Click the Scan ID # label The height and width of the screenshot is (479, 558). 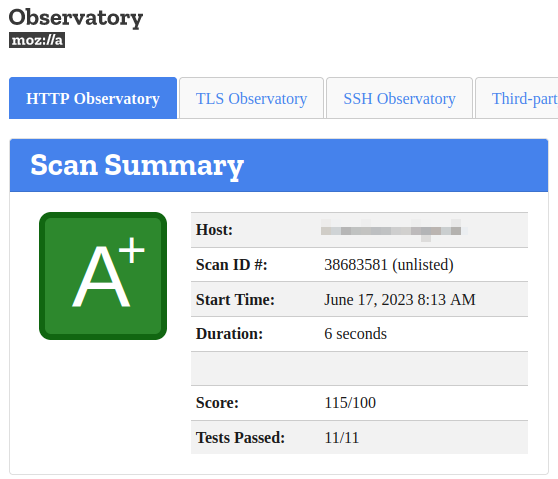pyautogui.click(x=232, y=265)
